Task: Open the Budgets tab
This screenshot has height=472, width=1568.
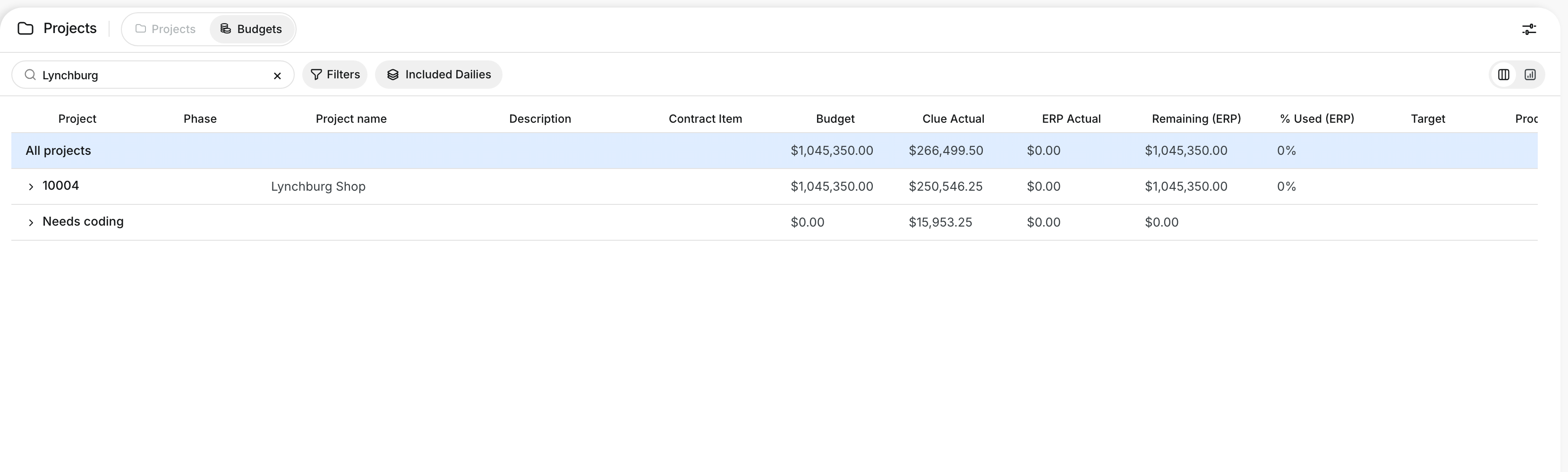Action: pos(251,29)
